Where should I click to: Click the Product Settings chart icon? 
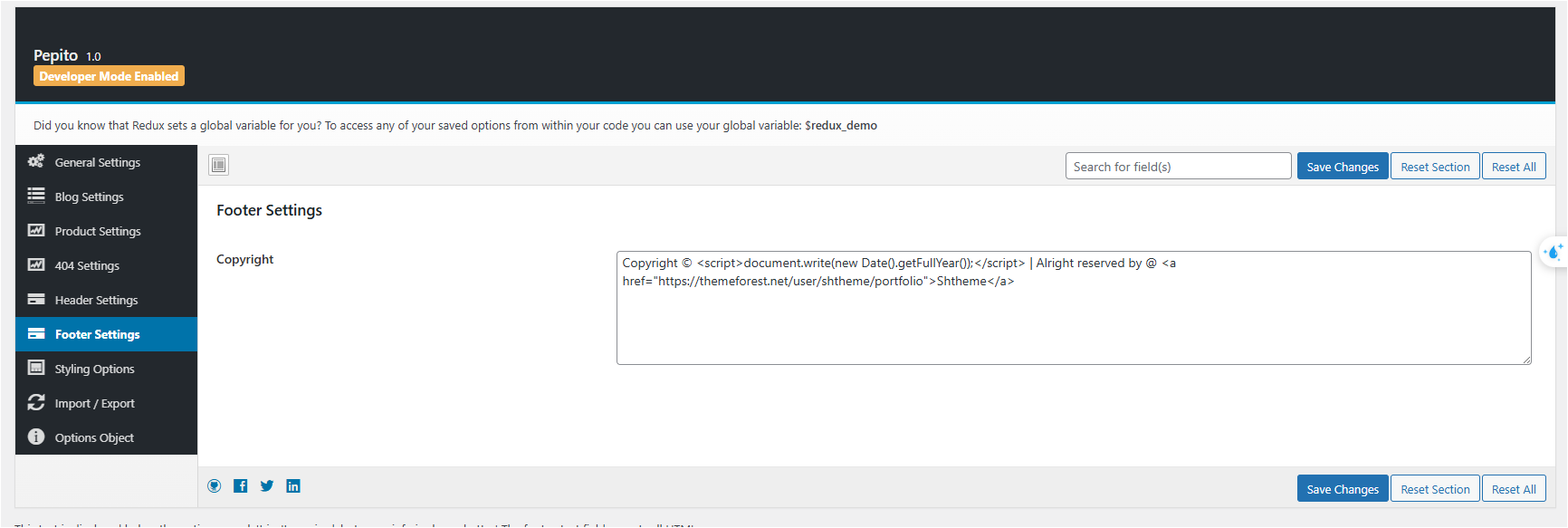pos(36,230)
